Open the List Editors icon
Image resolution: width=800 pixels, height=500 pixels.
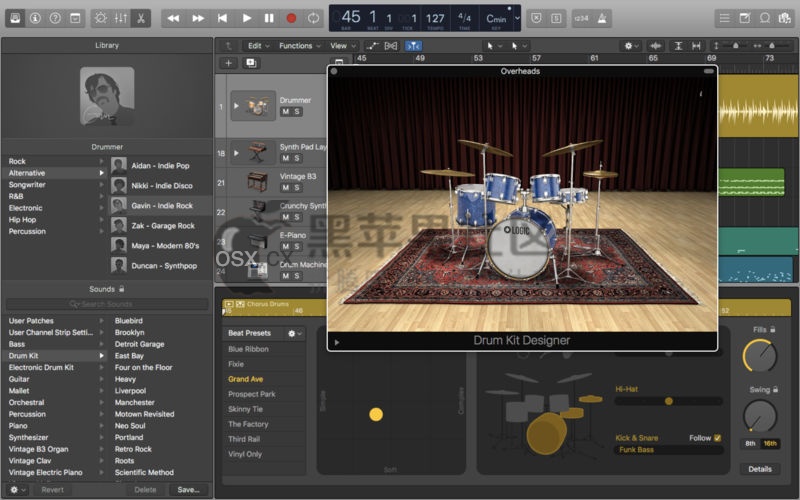tap(724, 18)
